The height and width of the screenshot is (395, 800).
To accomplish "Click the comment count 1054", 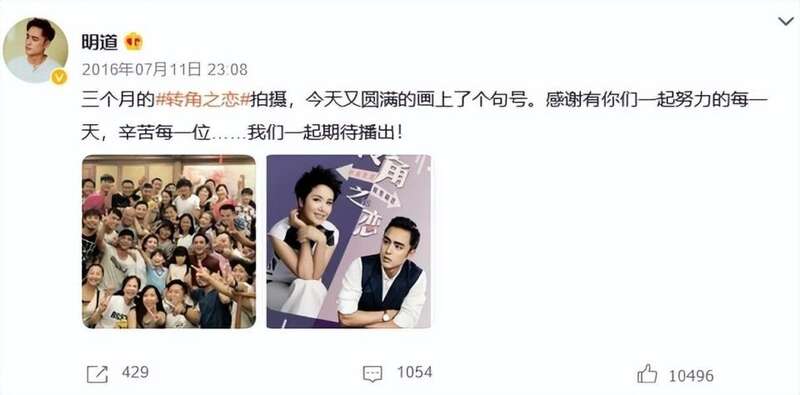I will pyautogui.click(x=414, y=372).
